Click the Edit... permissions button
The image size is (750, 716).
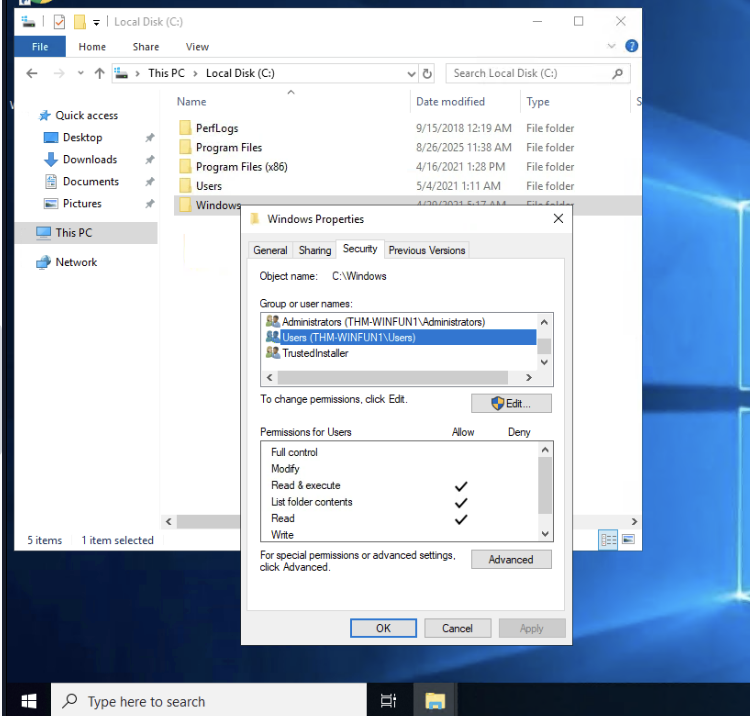tap(511, 403)
